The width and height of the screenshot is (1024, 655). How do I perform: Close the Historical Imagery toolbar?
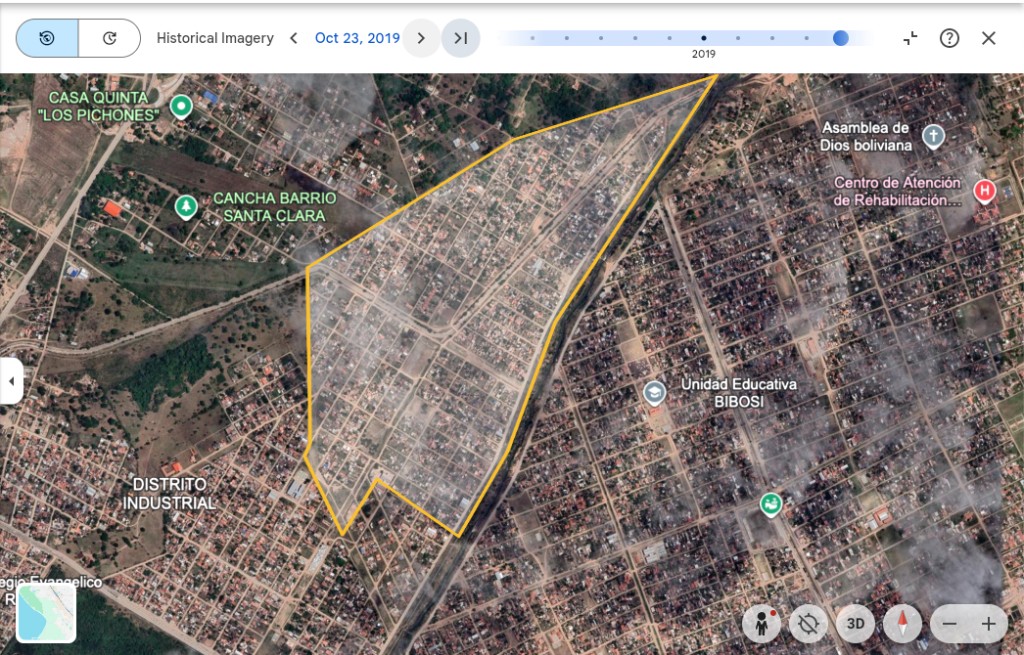(x=988, y=38)
